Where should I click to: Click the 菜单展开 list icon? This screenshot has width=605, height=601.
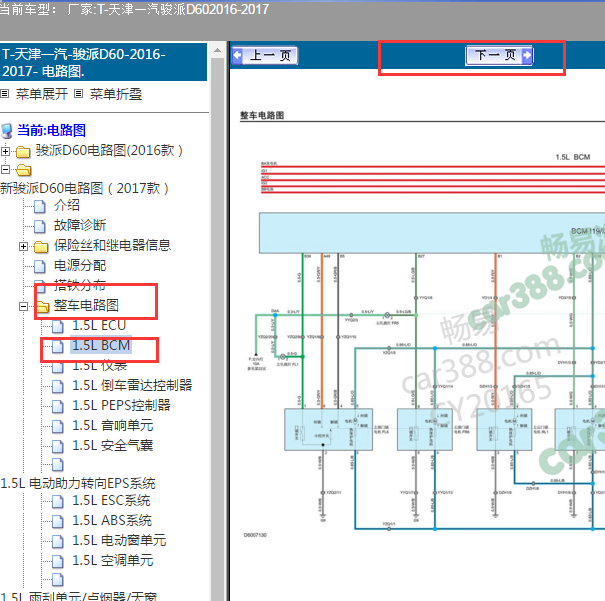[5, 94]
